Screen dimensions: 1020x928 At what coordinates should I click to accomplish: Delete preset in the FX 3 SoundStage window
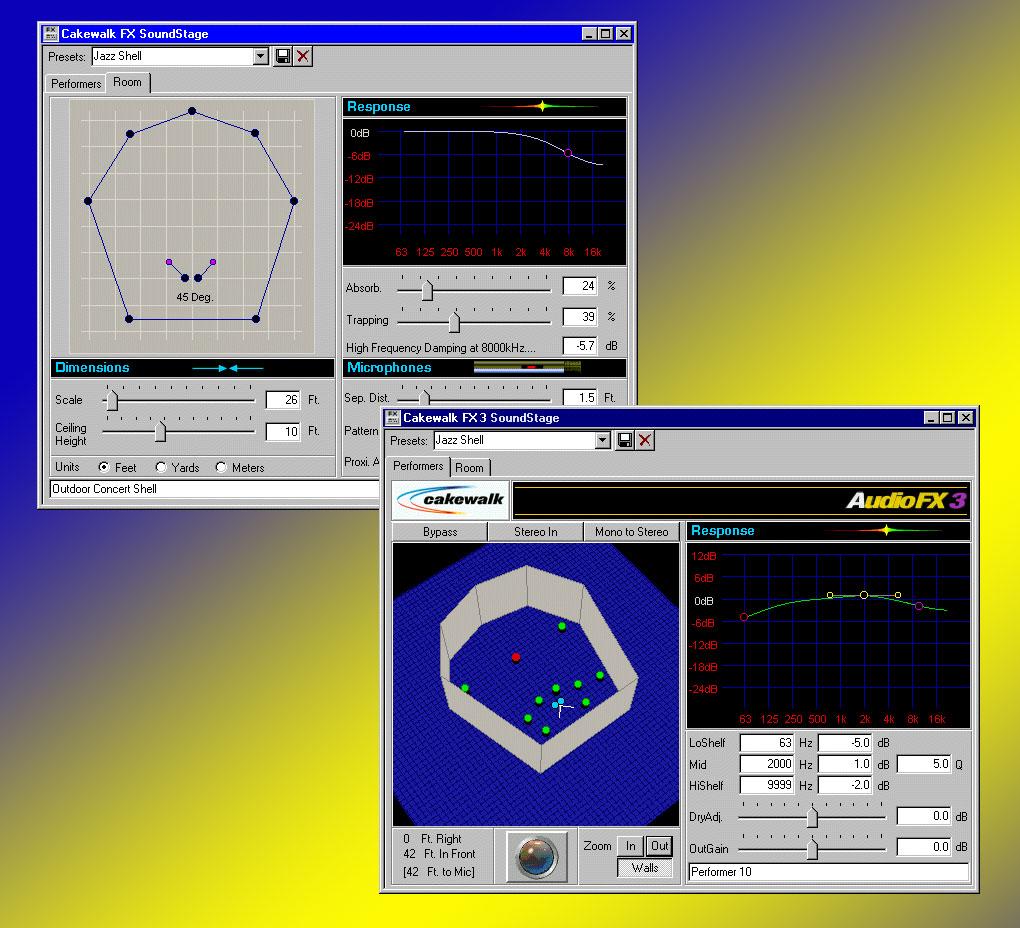[645, 440]
